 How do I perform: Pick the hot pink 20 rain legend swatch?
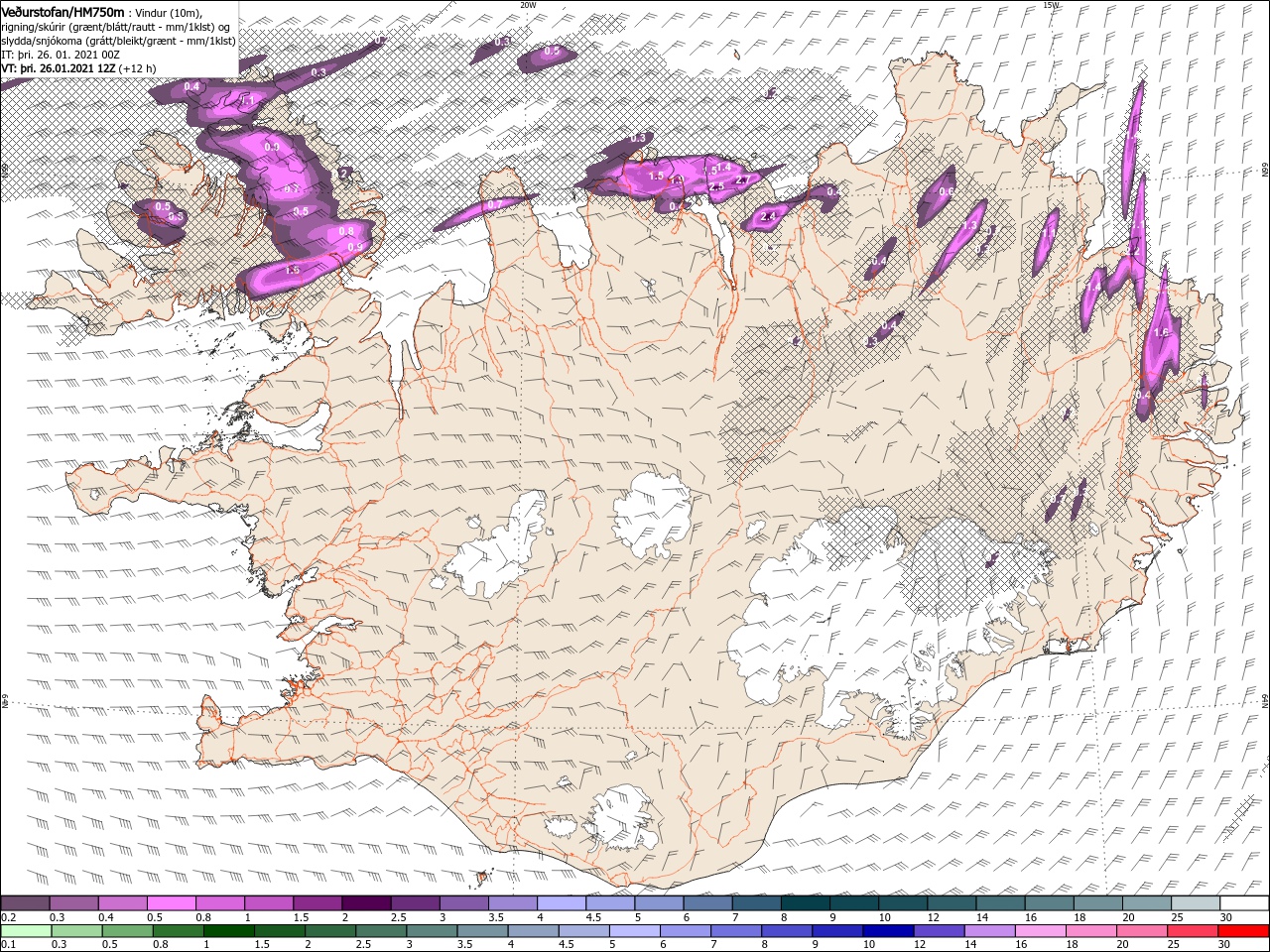[1143, 931]
